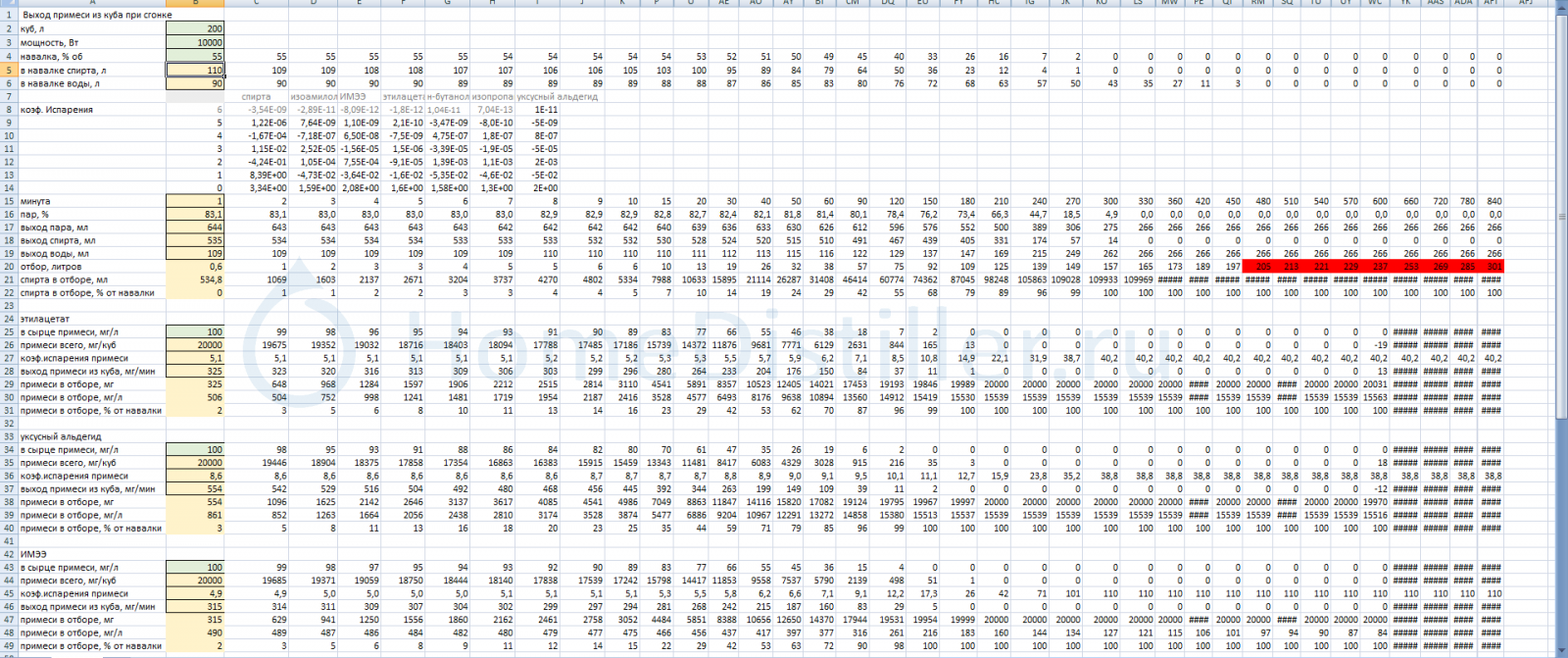
Task: Select the red cell with value 253
Action: tap(1405, 267)
